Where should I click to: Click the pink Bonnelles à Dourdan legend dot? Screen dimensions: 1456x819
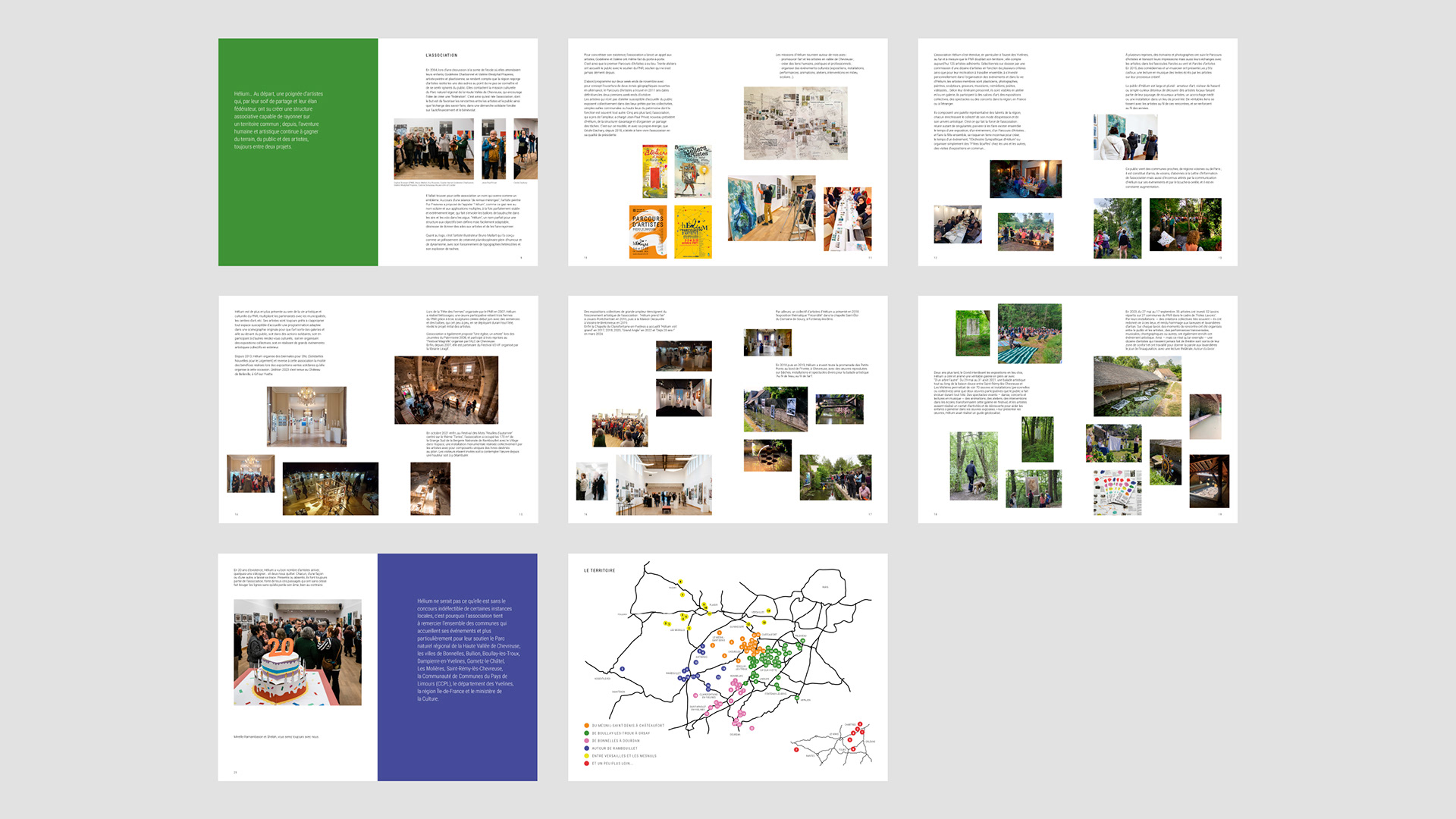tap(586, 741)
